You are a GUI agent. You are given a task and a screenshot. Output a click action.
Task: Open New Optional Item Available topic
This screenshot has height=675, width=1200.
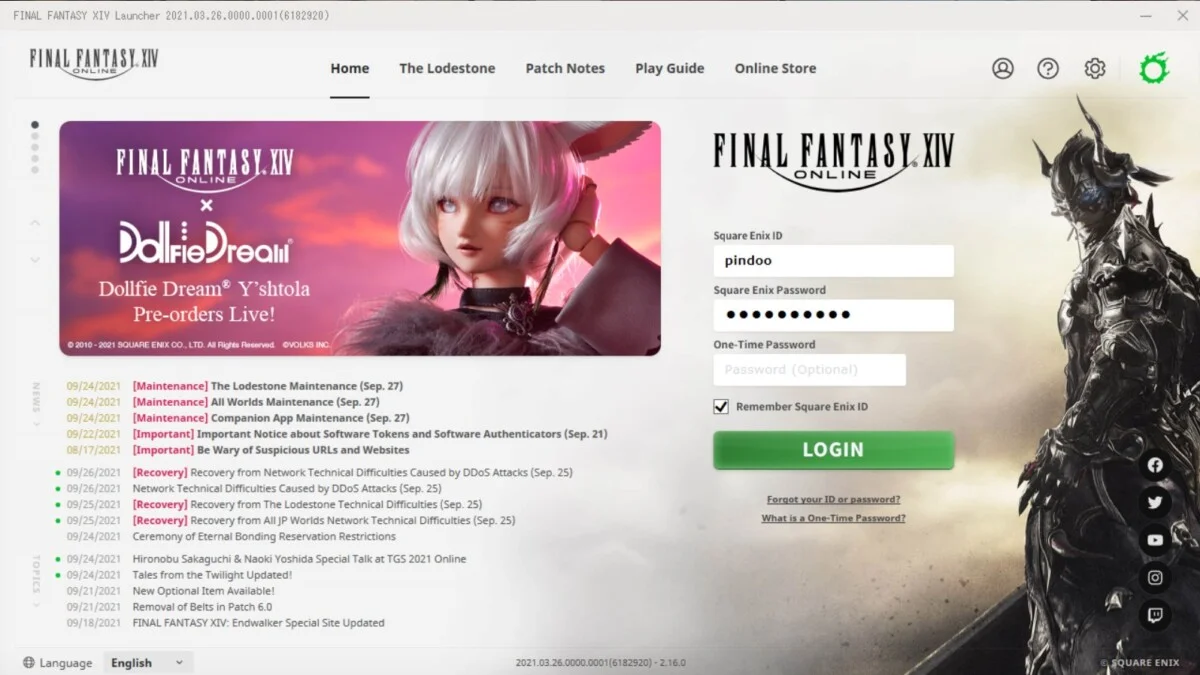203,591
